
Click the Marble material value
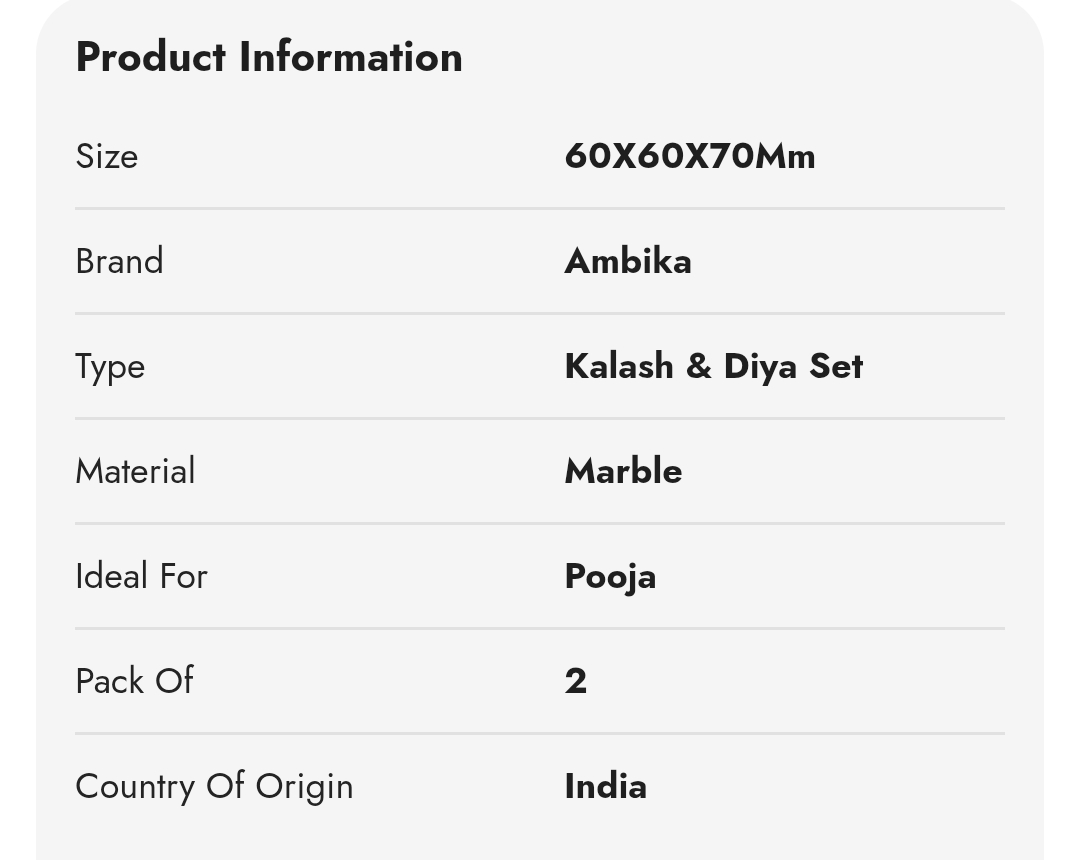click(623, 472)
